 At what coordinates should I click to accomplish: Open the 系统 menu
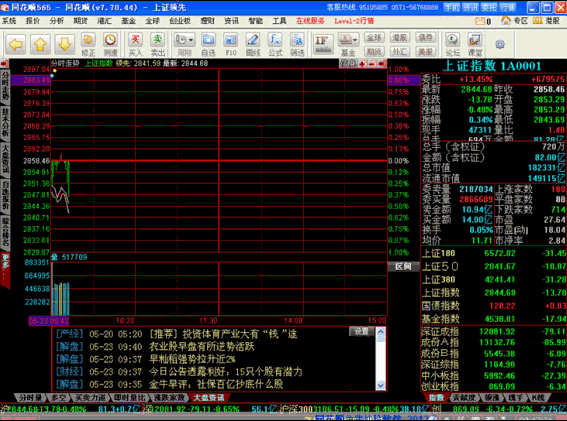pyautogui.click(x=9, y=21)
